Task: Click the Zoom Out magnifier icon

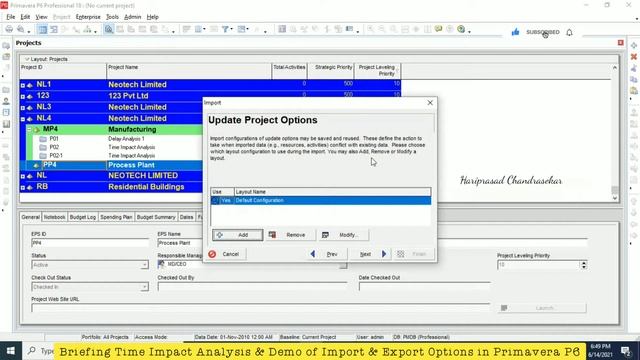Action: click(382, 29)
